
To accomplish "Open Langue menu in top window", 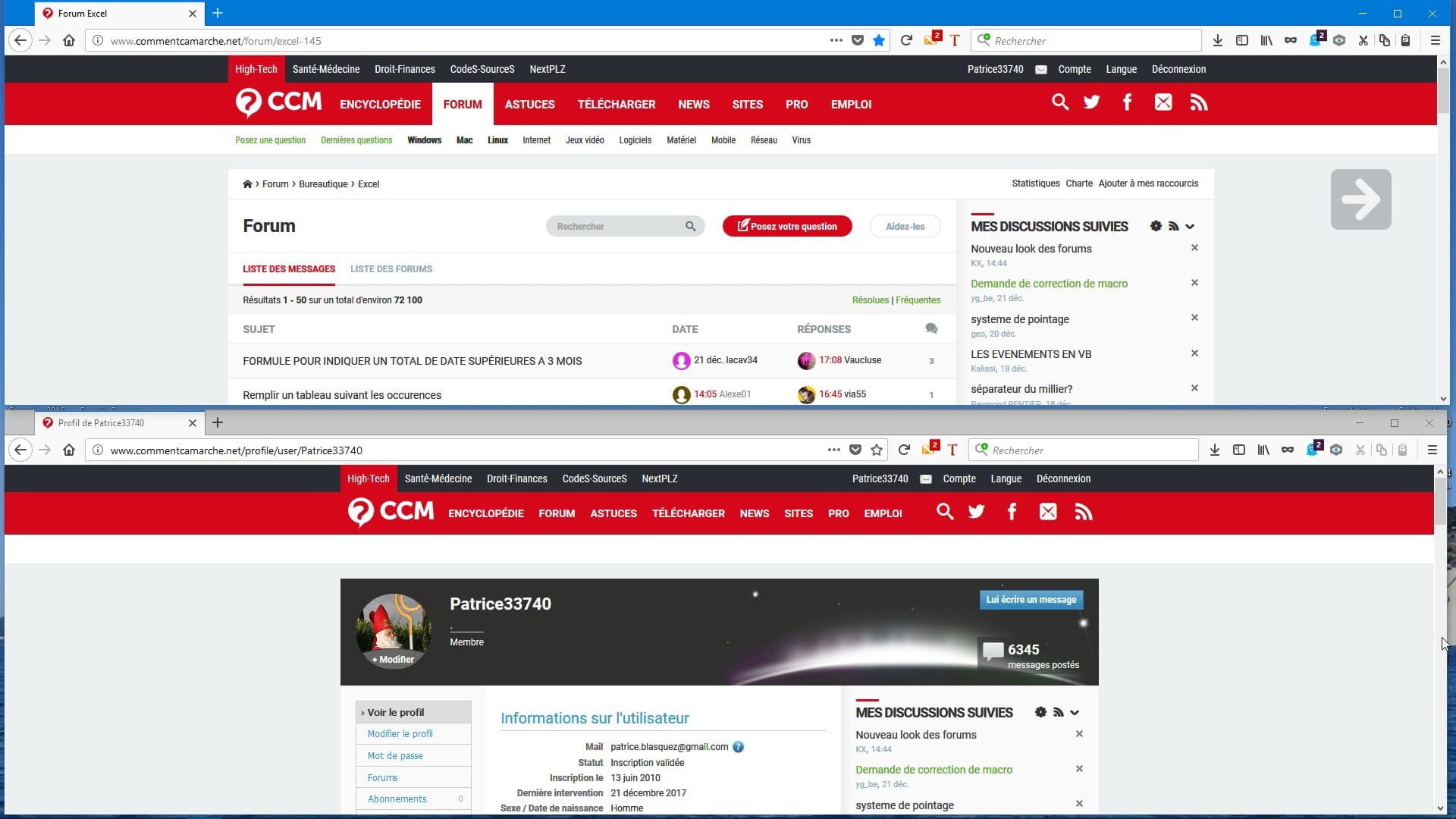I will 1121,69.
